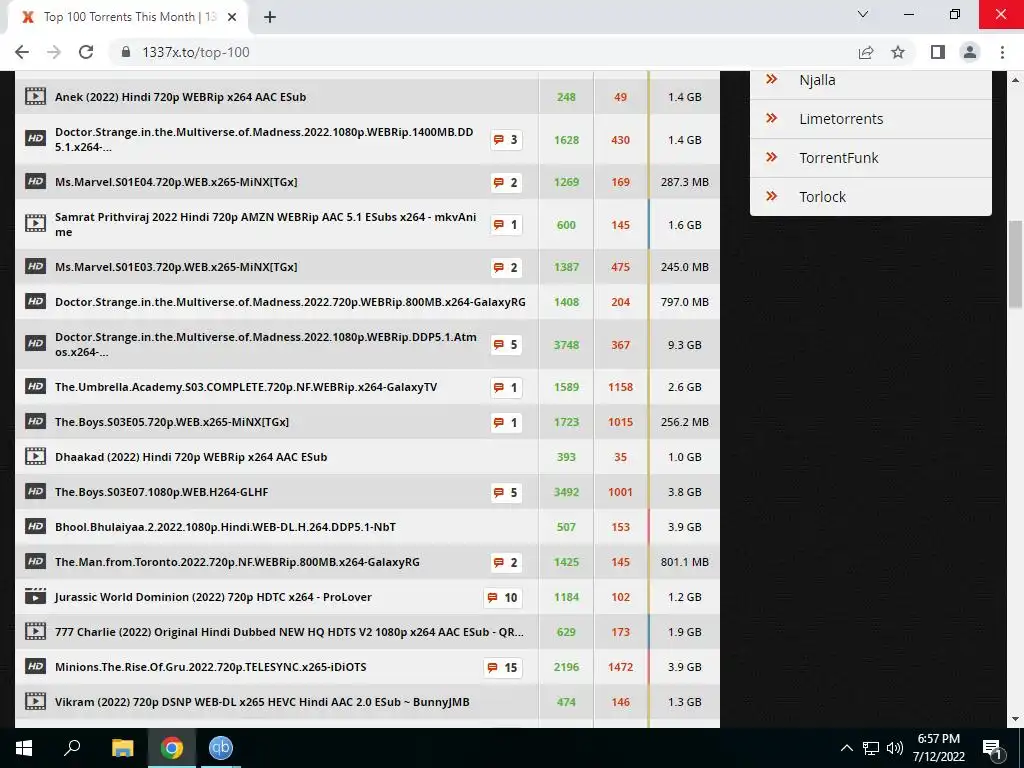Open The.Umbrella.Academy.S03.COMPLETE torrent link
The height and width of the screenshot is (768, 1024).
click(246, 387)
